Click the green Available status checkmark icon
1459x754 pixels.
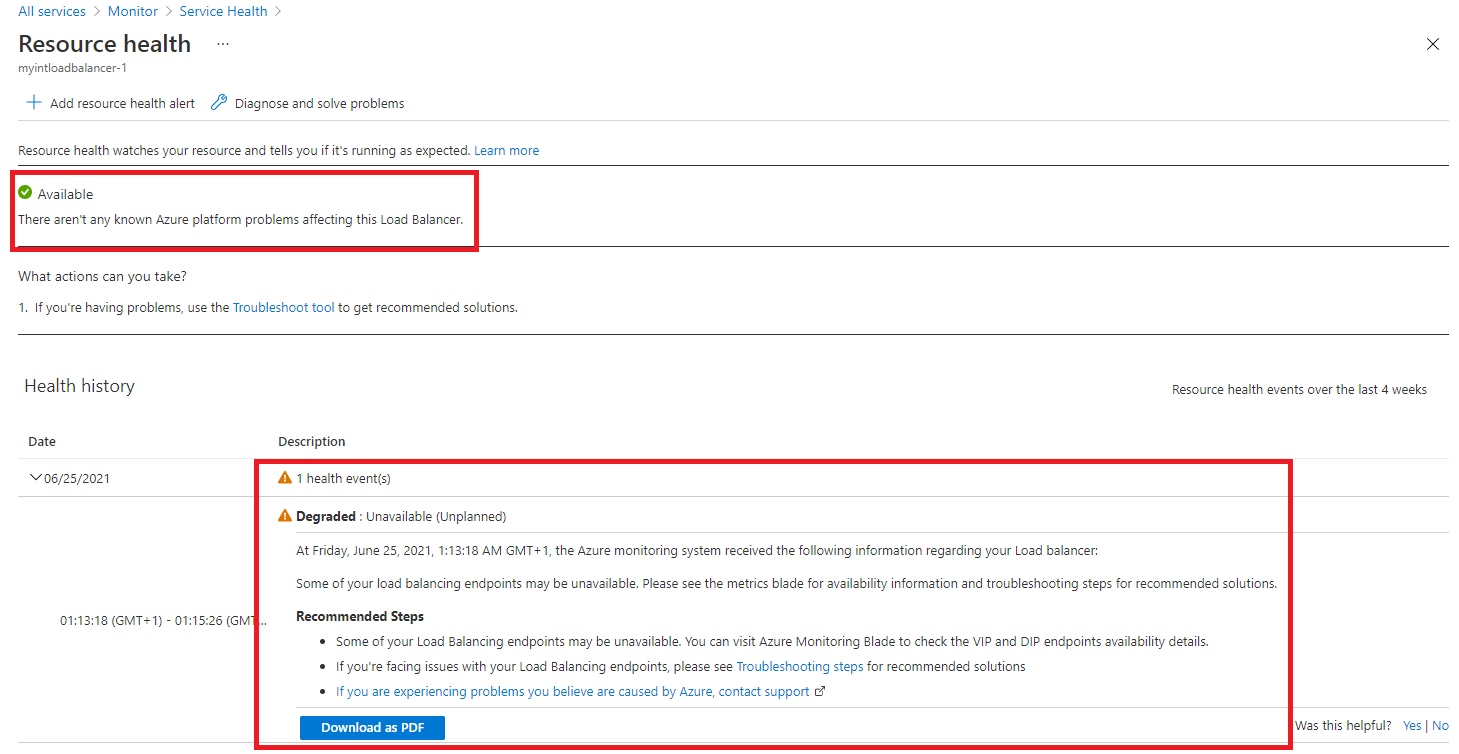[25, 193]
